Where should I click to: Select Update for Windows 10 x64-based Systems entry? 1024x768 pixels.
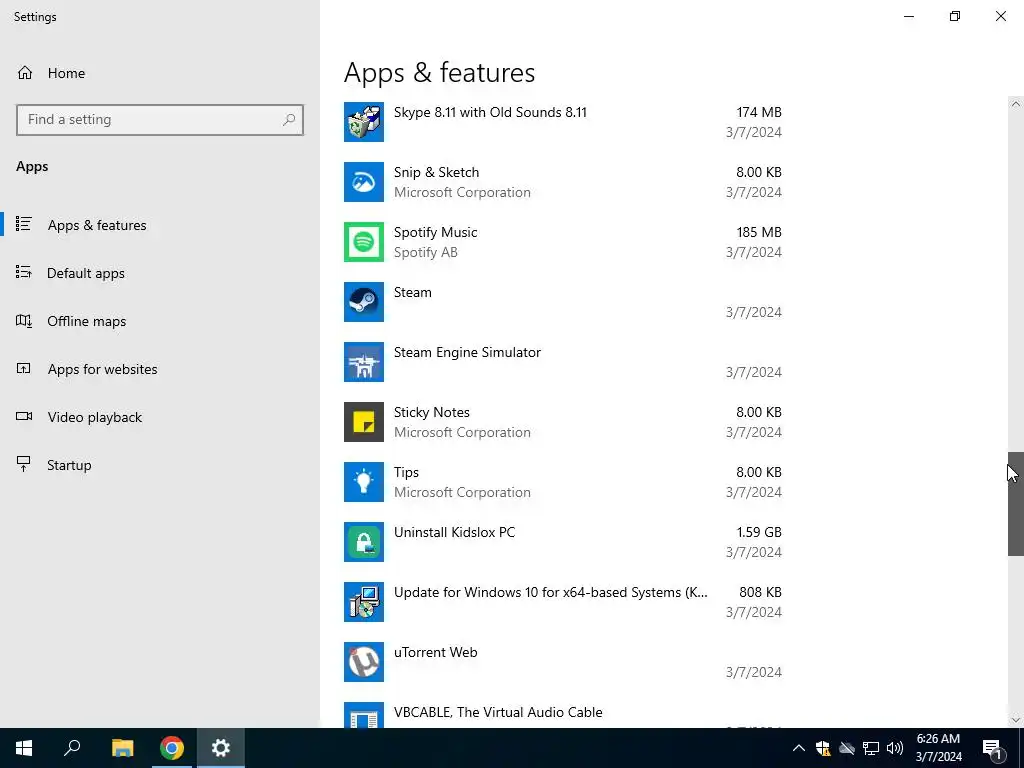pyautogui.click(x=563, y=602)
